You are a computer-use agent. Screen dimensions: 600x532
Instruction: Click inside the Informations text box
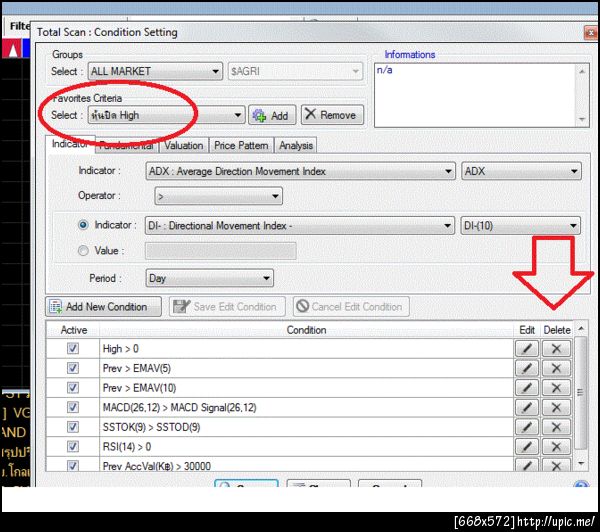click(x=475, y=96)
